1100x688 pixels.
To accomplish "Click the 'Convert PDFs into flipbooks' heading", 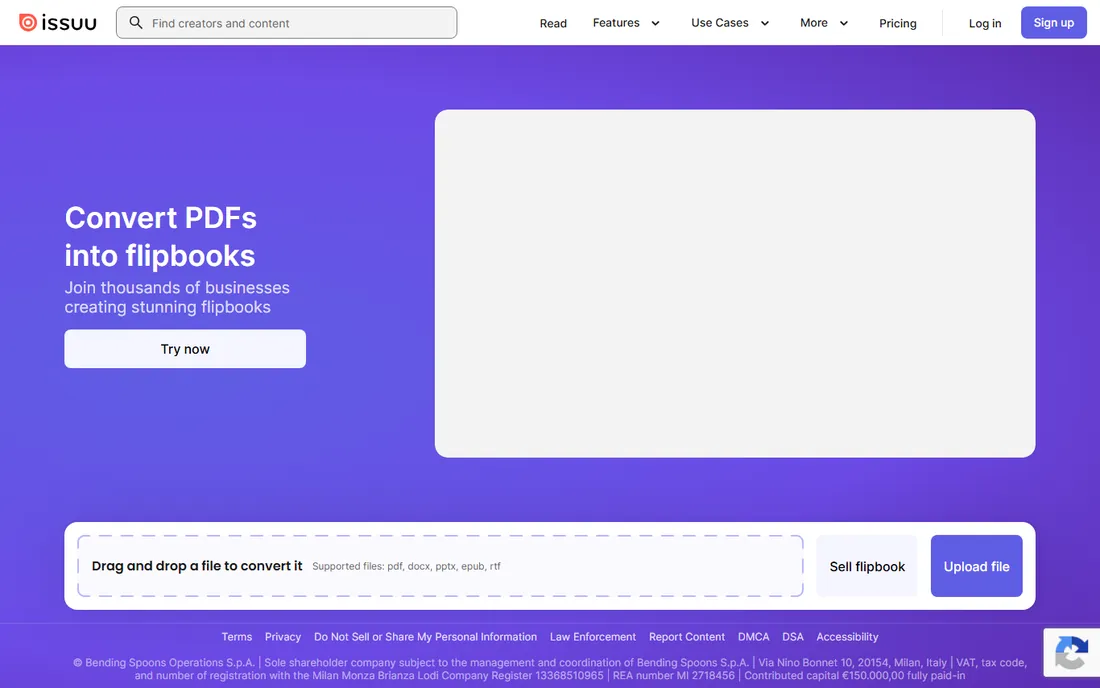I will tap(161, 237).
